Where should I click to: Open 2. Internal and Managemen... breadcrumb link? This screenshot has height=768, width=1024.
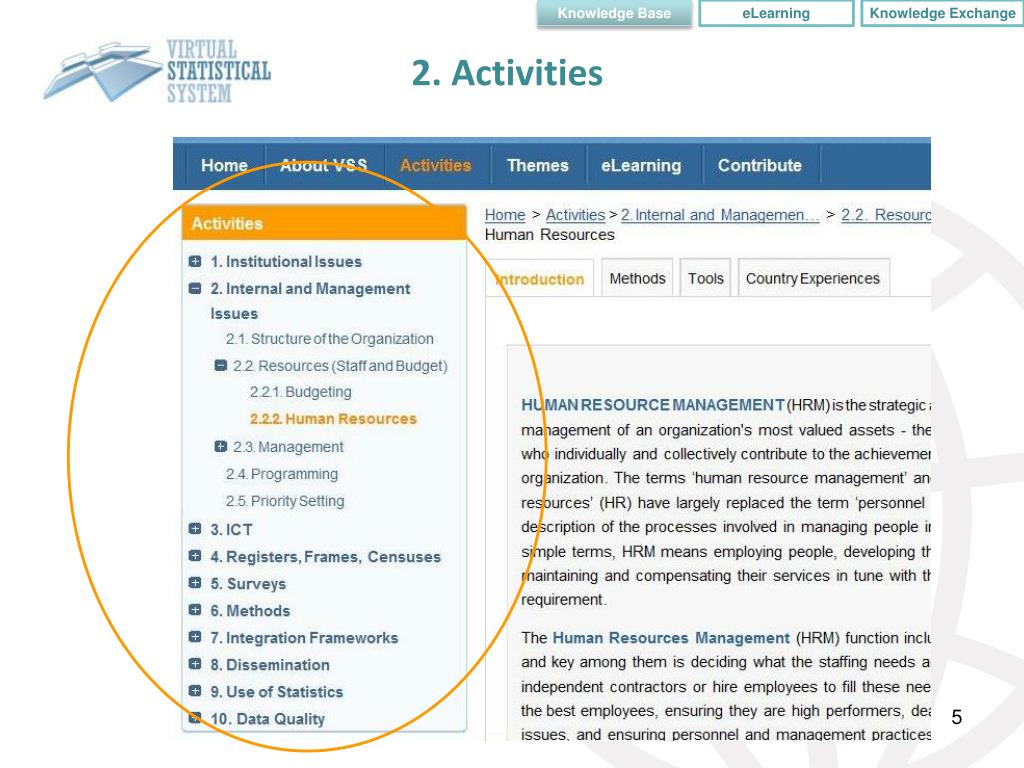720,215
